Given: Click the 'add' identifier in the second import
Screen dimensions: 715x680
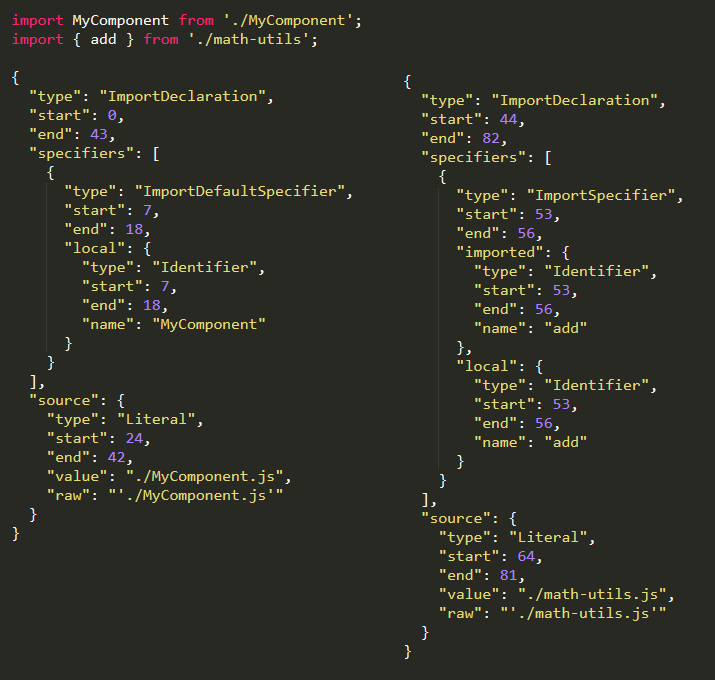Looking at the screenshot, I should coord(104,40).
